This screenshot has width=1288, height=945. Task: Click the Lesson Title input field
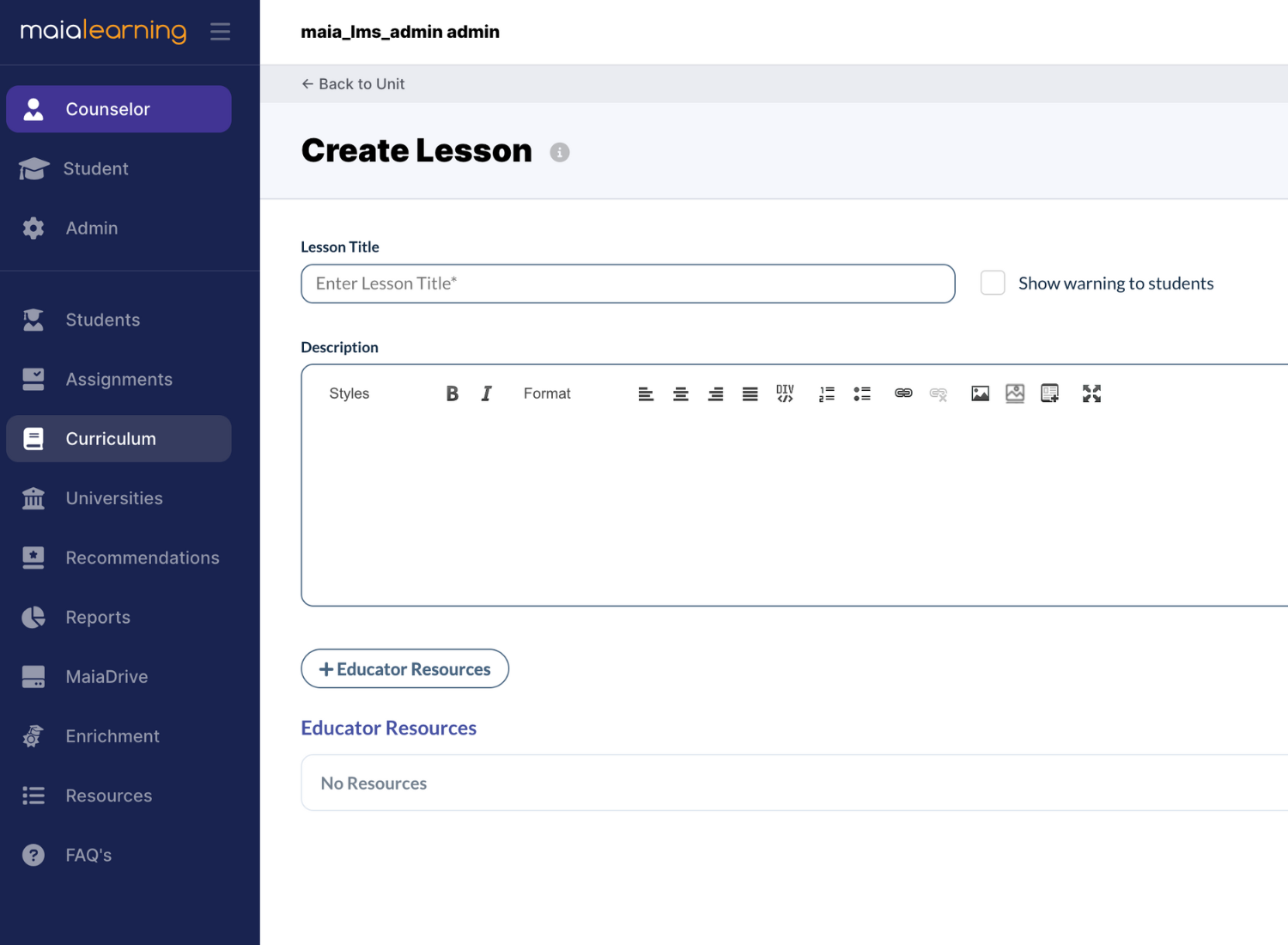[628, 283]
